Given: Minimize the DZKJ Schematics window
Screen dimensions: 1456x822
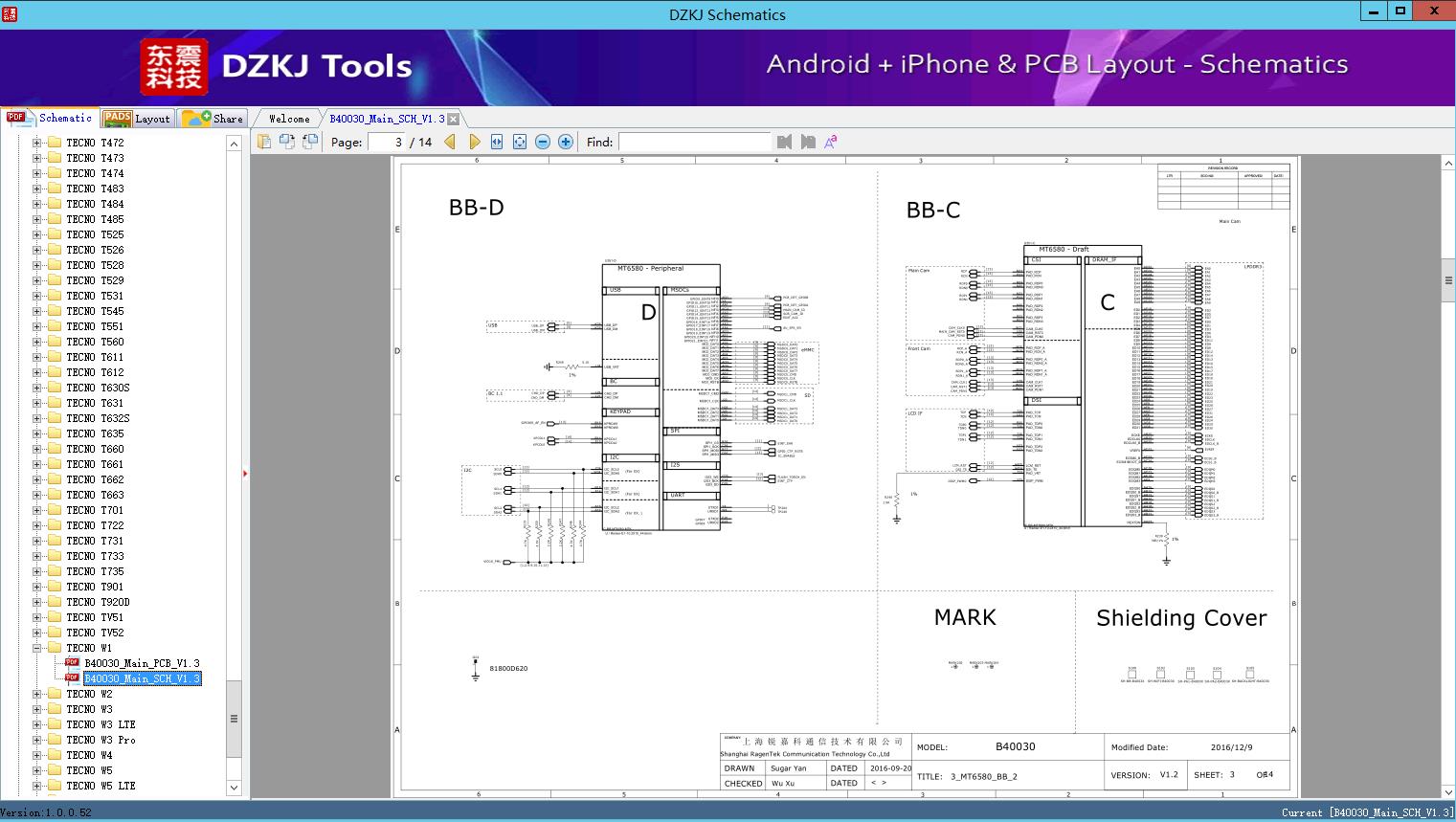Looking at the screenshot, I should [x=1374, y=11].
